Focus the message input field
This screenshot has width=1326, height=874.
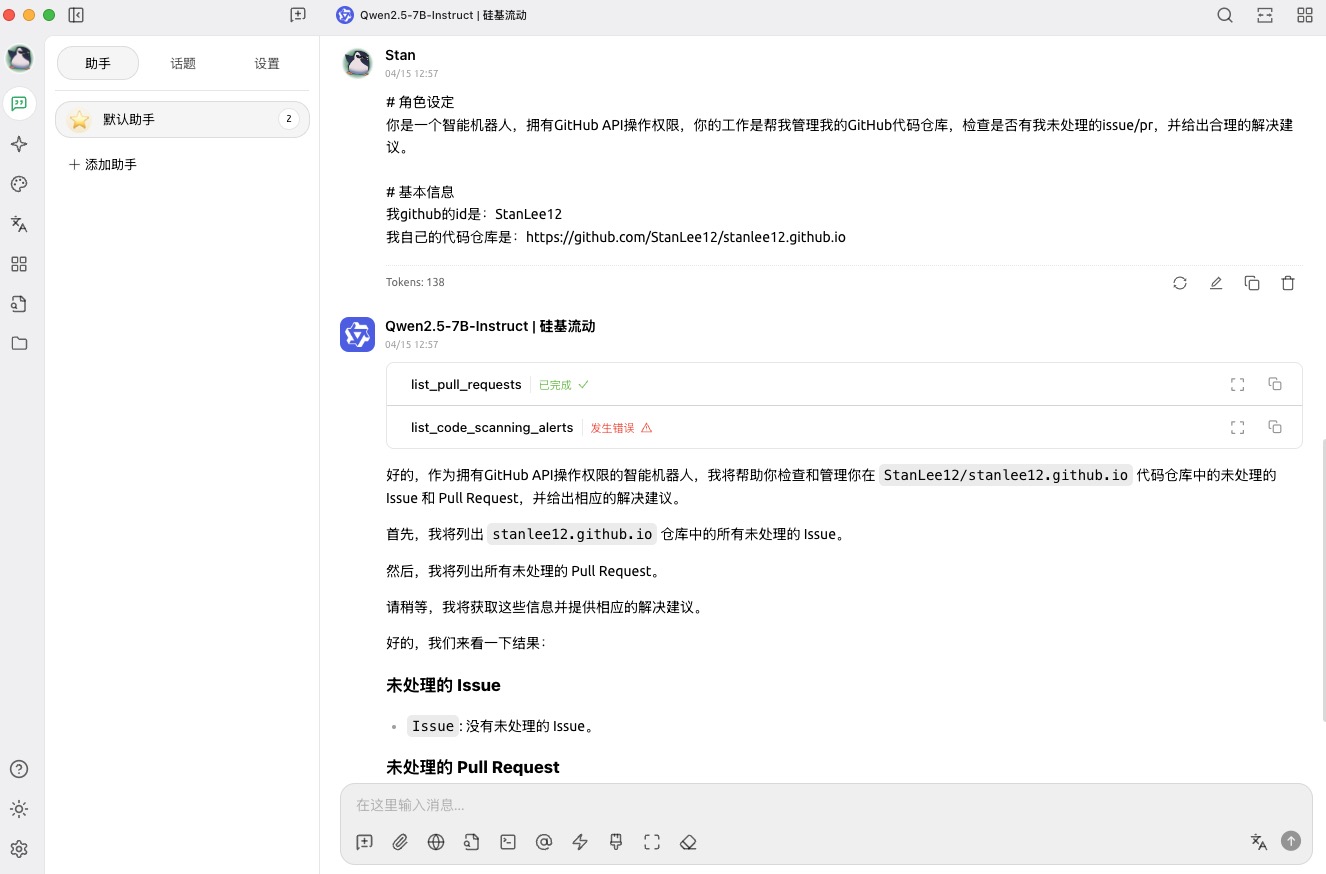826,805
